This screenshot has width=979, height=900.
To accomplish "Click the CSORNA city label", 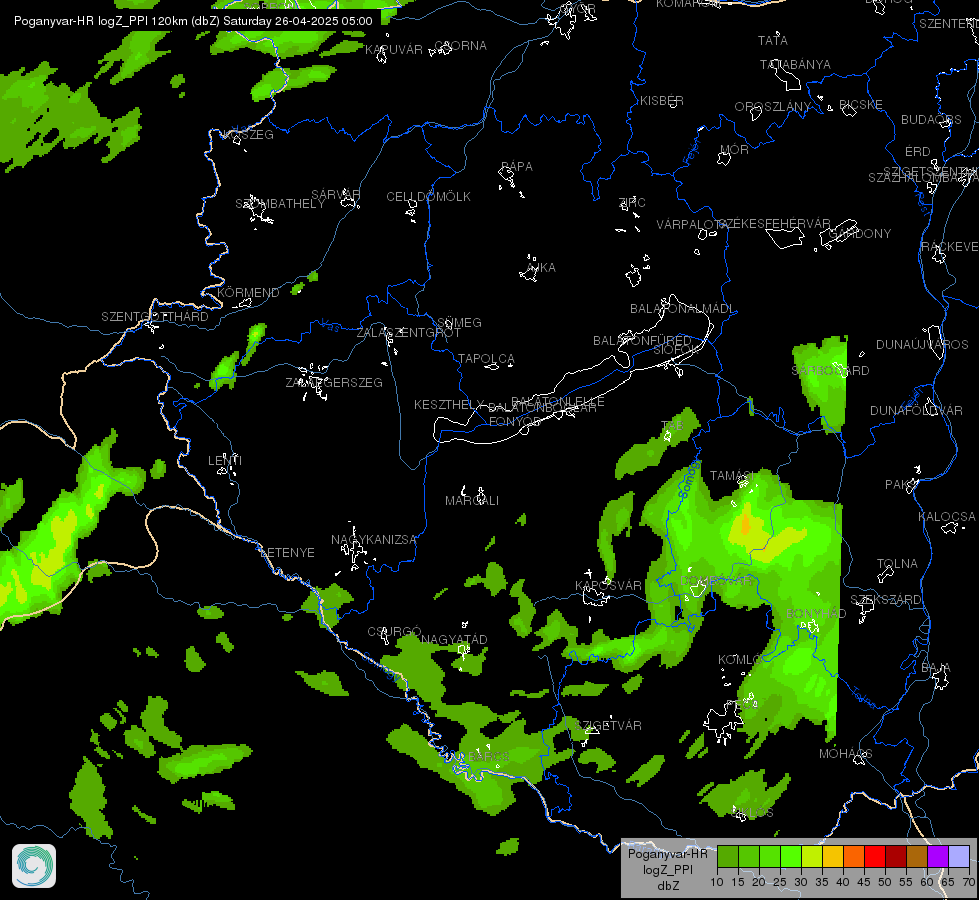I will pos(460,46).
